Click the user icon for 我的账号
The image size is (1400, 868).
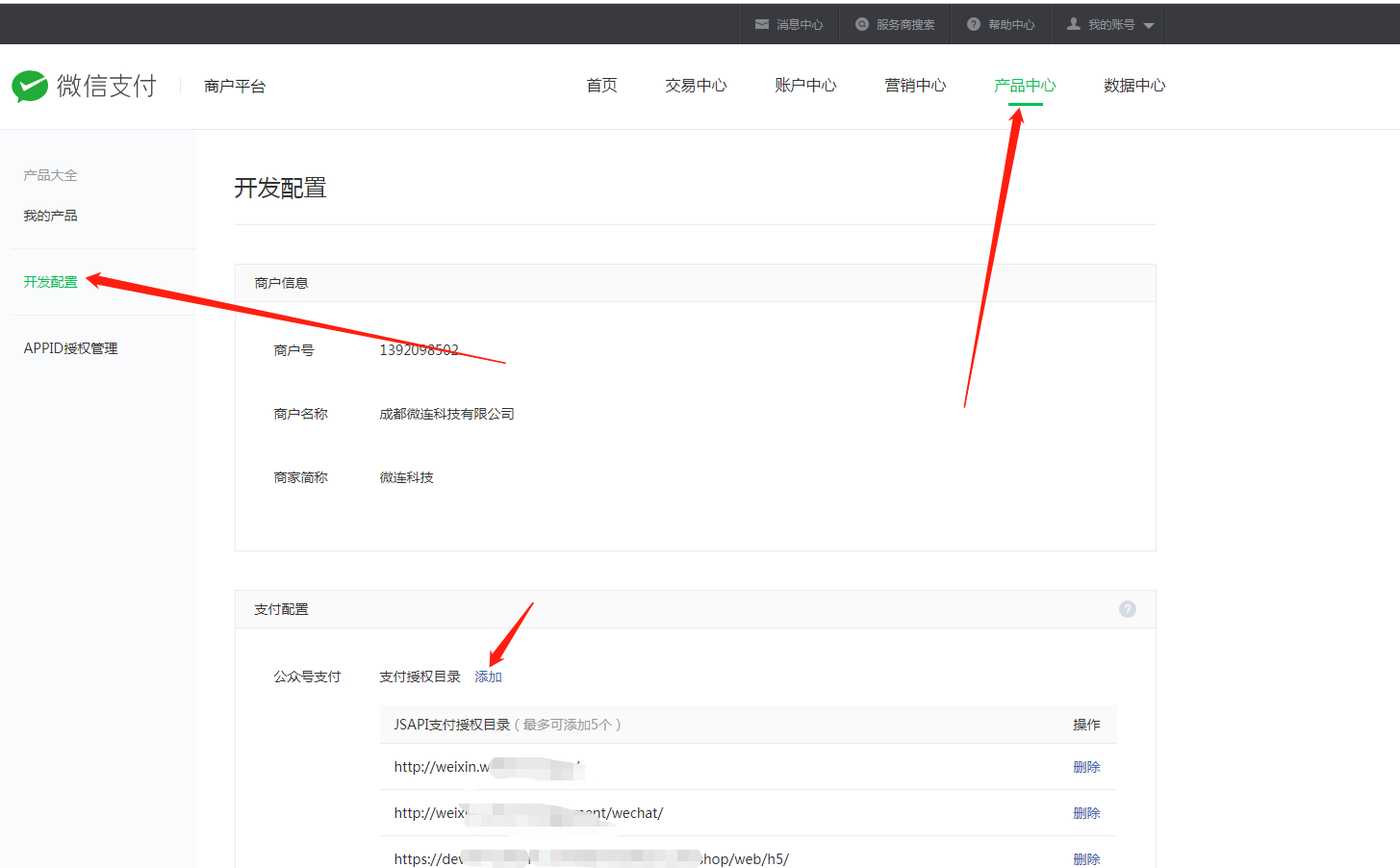click(1074, 24)
